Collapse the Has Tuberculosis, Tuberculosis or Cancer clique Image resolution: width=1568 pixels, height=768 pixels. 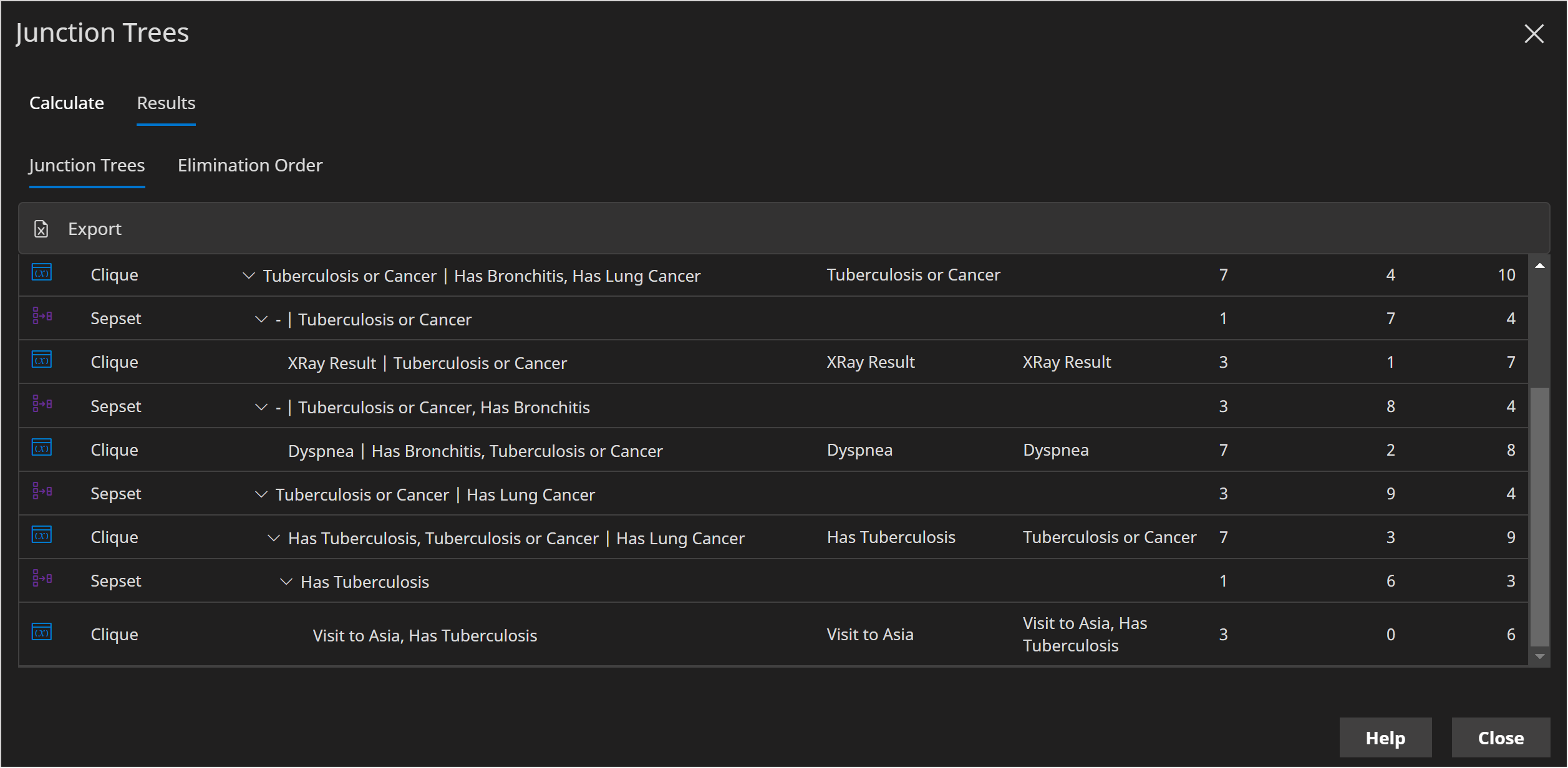273,538
